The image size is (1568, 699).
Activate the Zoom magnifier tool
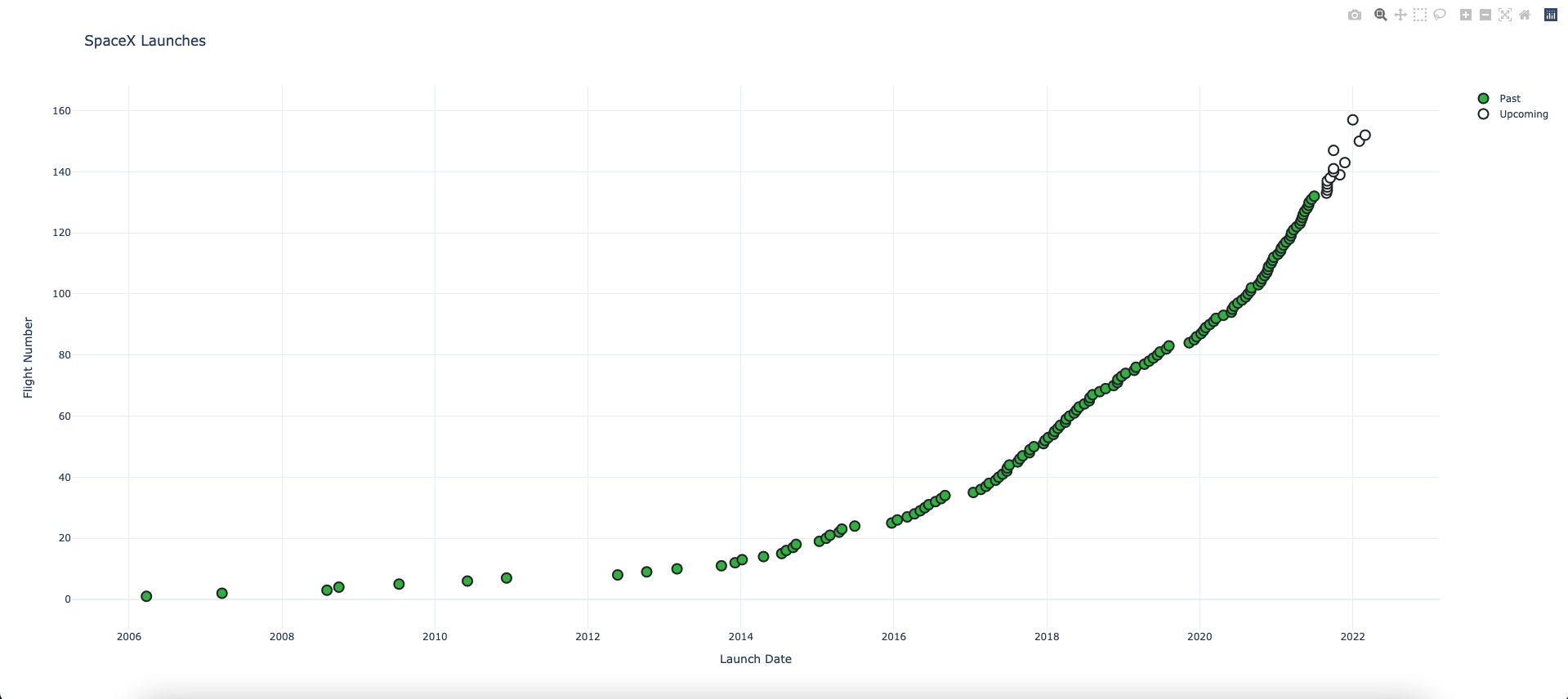pyautogui.click(x=1381, y=15)
